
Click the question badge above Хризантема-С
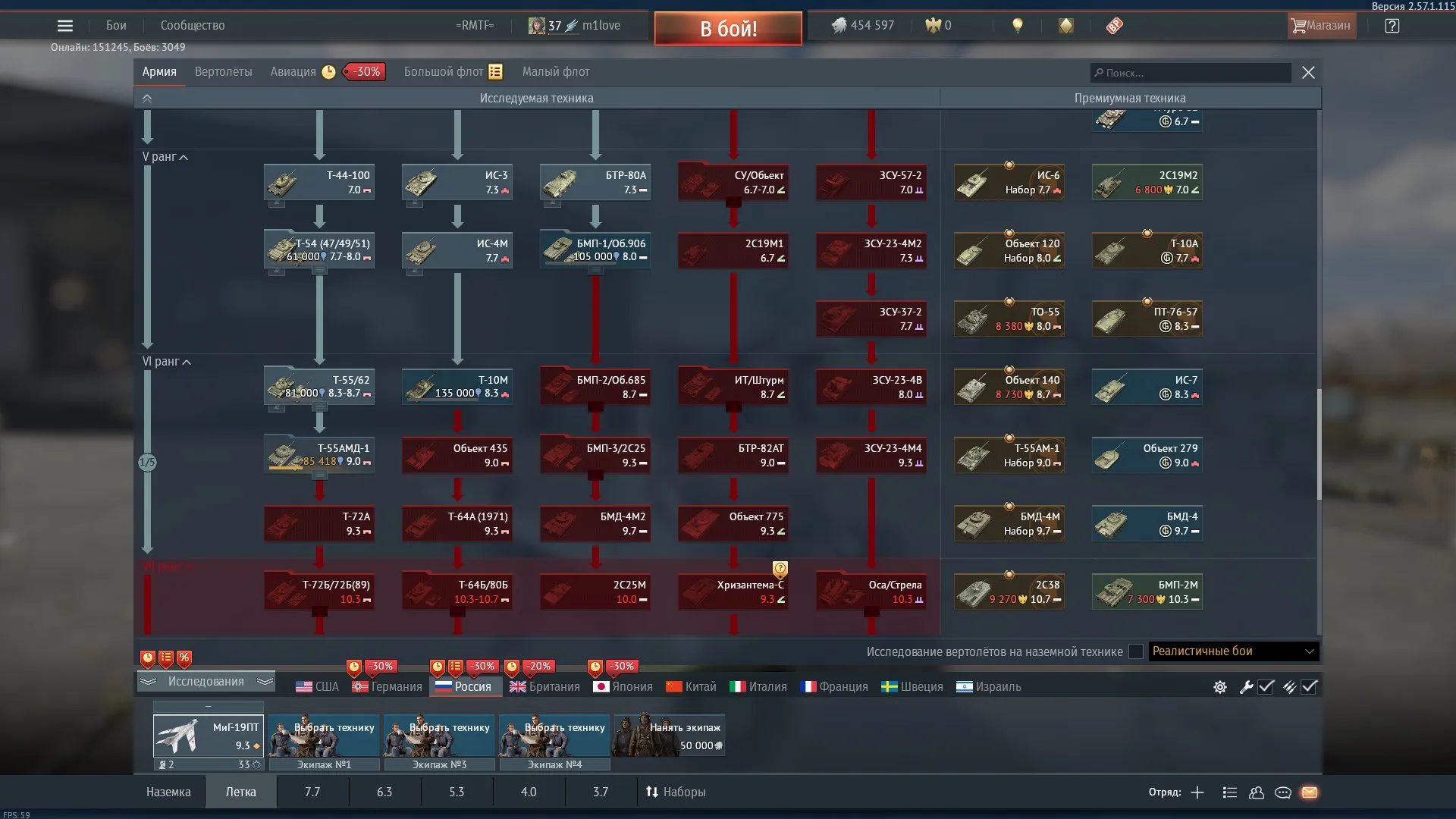coord(780,569)
